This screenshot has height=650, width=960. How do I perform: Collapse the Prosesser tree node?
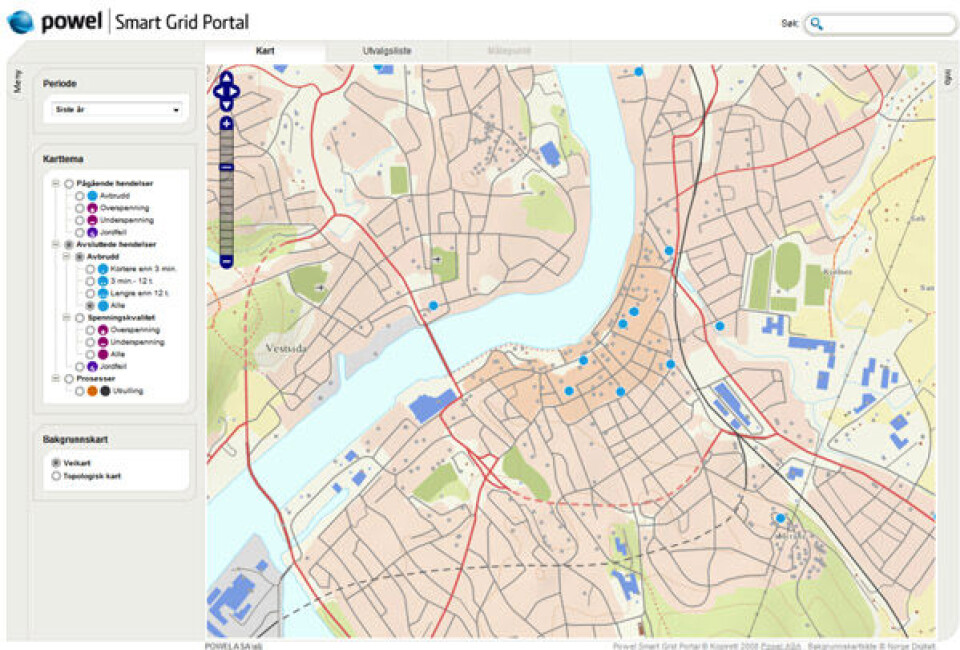56,379
